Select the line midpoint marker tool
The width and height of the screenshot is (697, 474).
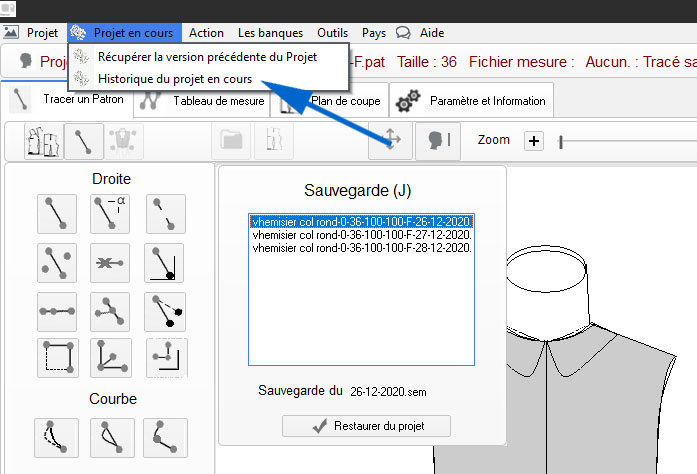[x=109, y=262]
